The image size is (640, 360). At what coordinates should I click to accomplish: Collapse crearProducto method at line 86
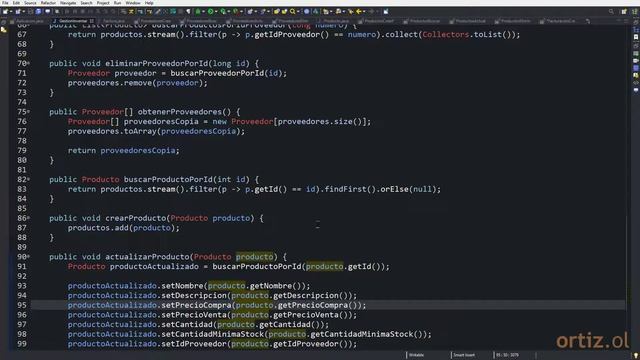coord(29,218)
